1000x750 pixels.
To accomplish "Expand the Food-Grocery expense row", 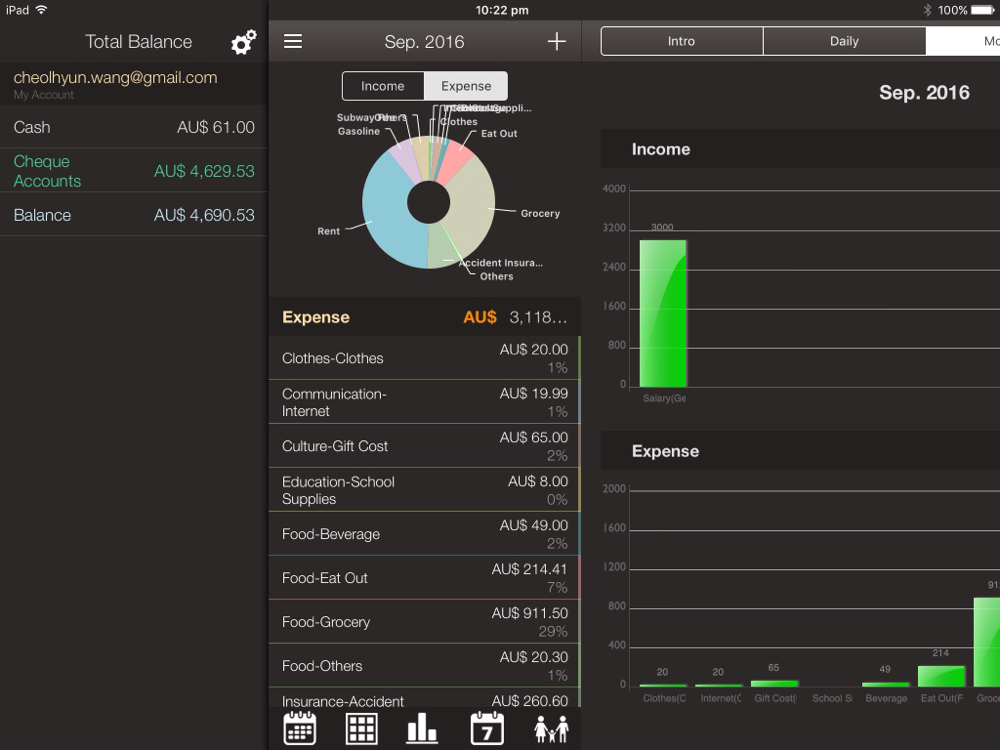I will [x=425, y=622].
